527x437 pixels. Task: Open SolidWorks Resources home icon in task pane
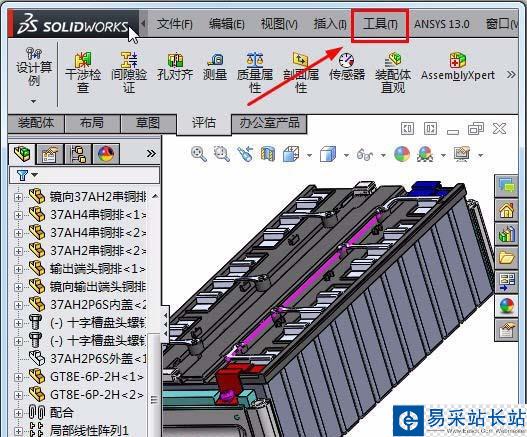tap(506, 210)
